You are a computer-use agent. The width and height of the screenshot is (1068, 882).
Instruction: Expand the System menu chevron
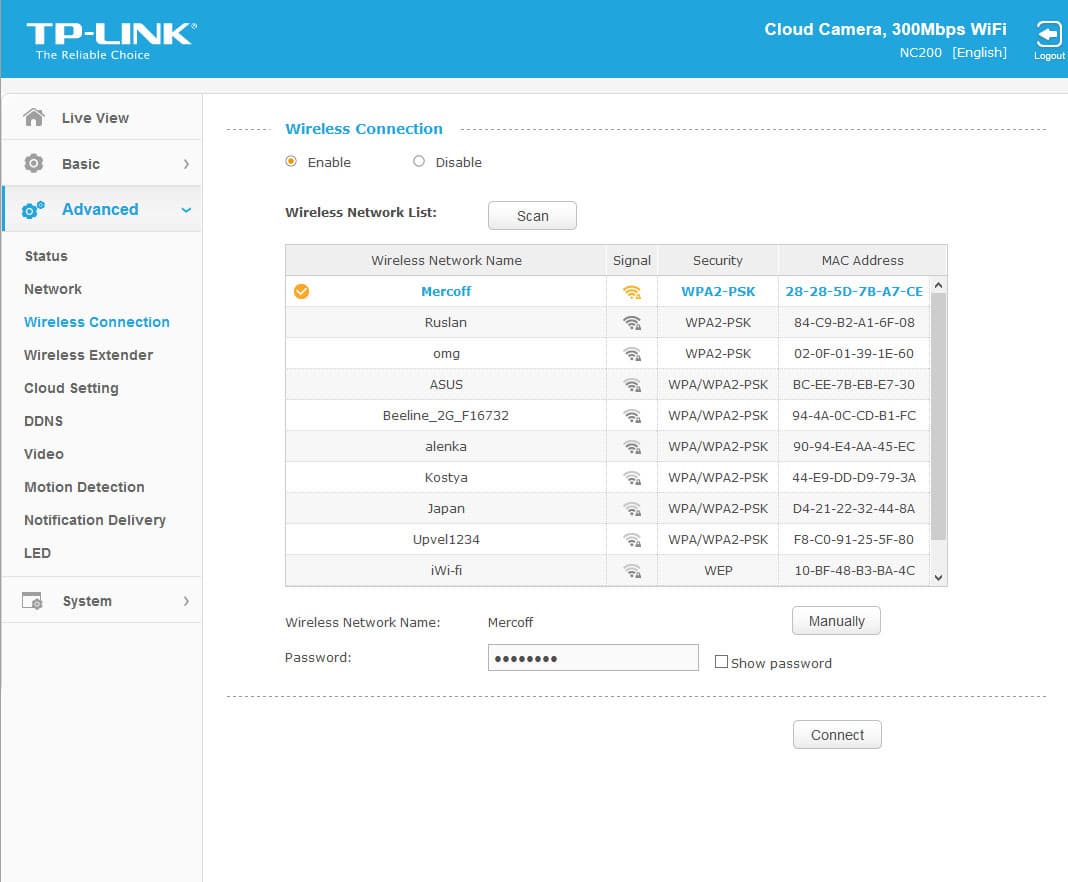[186, 601]
